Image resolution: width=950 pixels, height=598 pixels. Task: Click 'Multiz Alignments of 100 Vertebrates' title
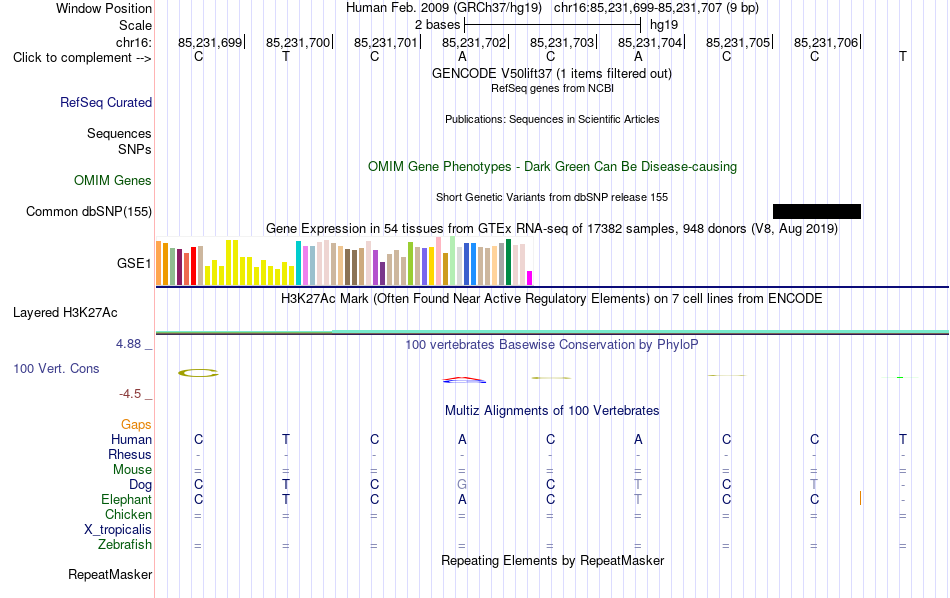tap(552, 411)
